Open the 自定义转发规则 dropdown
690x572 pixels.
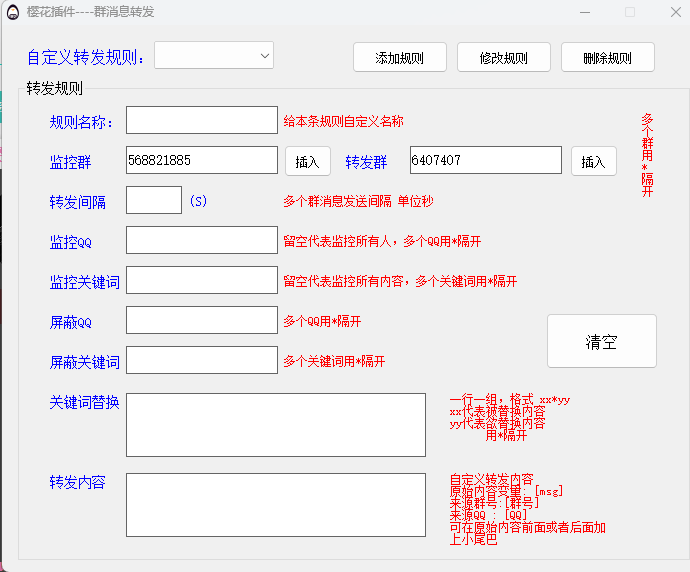click(x=214, y=56)
